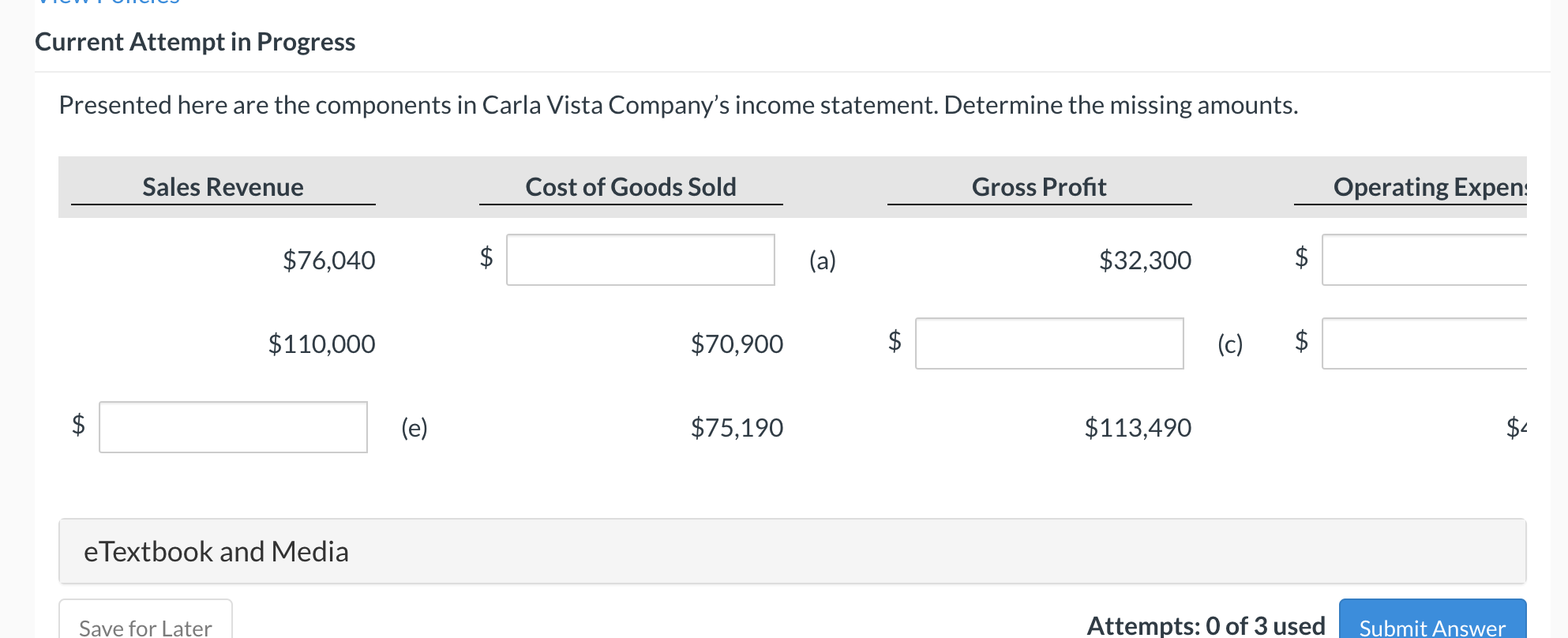Click the Cost of Goods Sold input for row (a)
The image size is (1568, 638).
[640, 259]
